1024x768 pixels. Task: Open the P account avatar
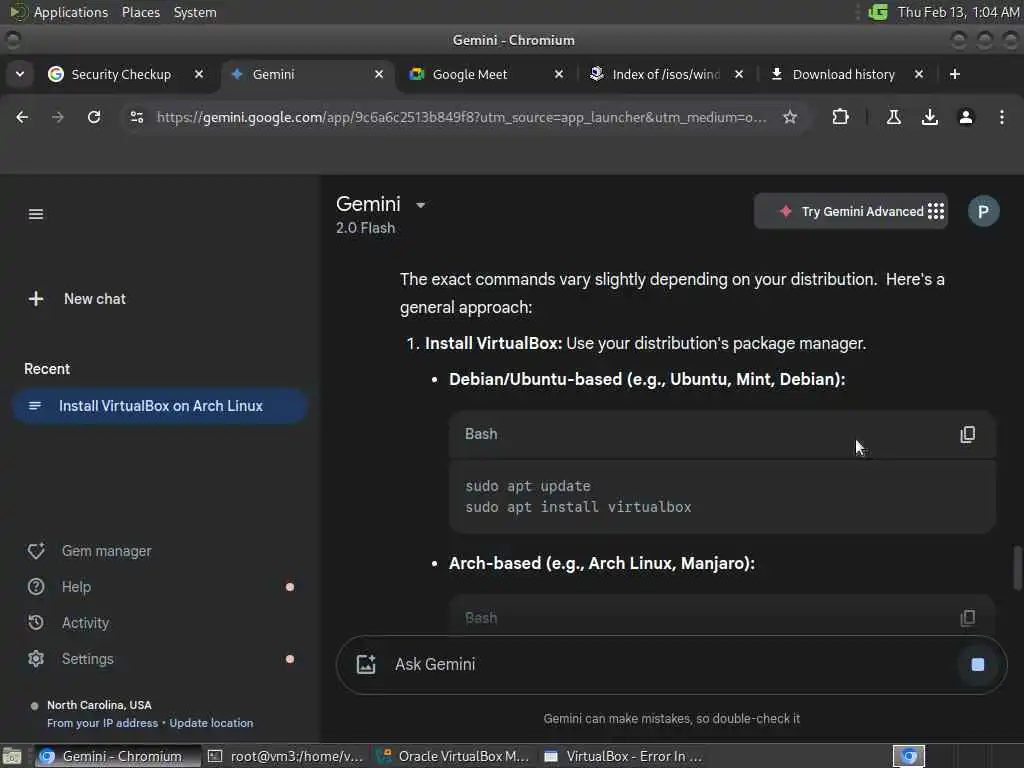pos(983,211)
